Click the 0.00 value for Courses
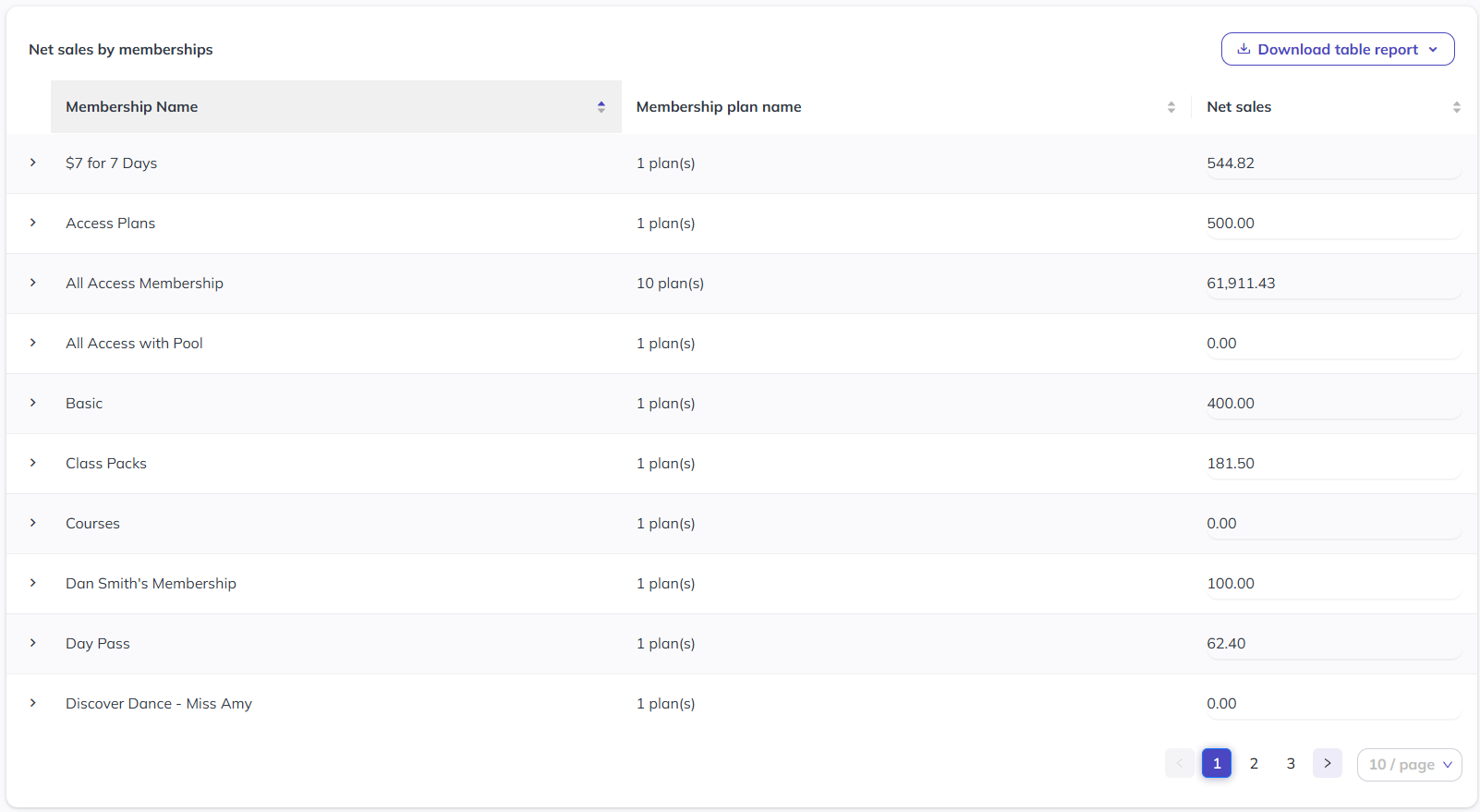This screenshot has width=1480, height=812. click(x=1221, y=523)
